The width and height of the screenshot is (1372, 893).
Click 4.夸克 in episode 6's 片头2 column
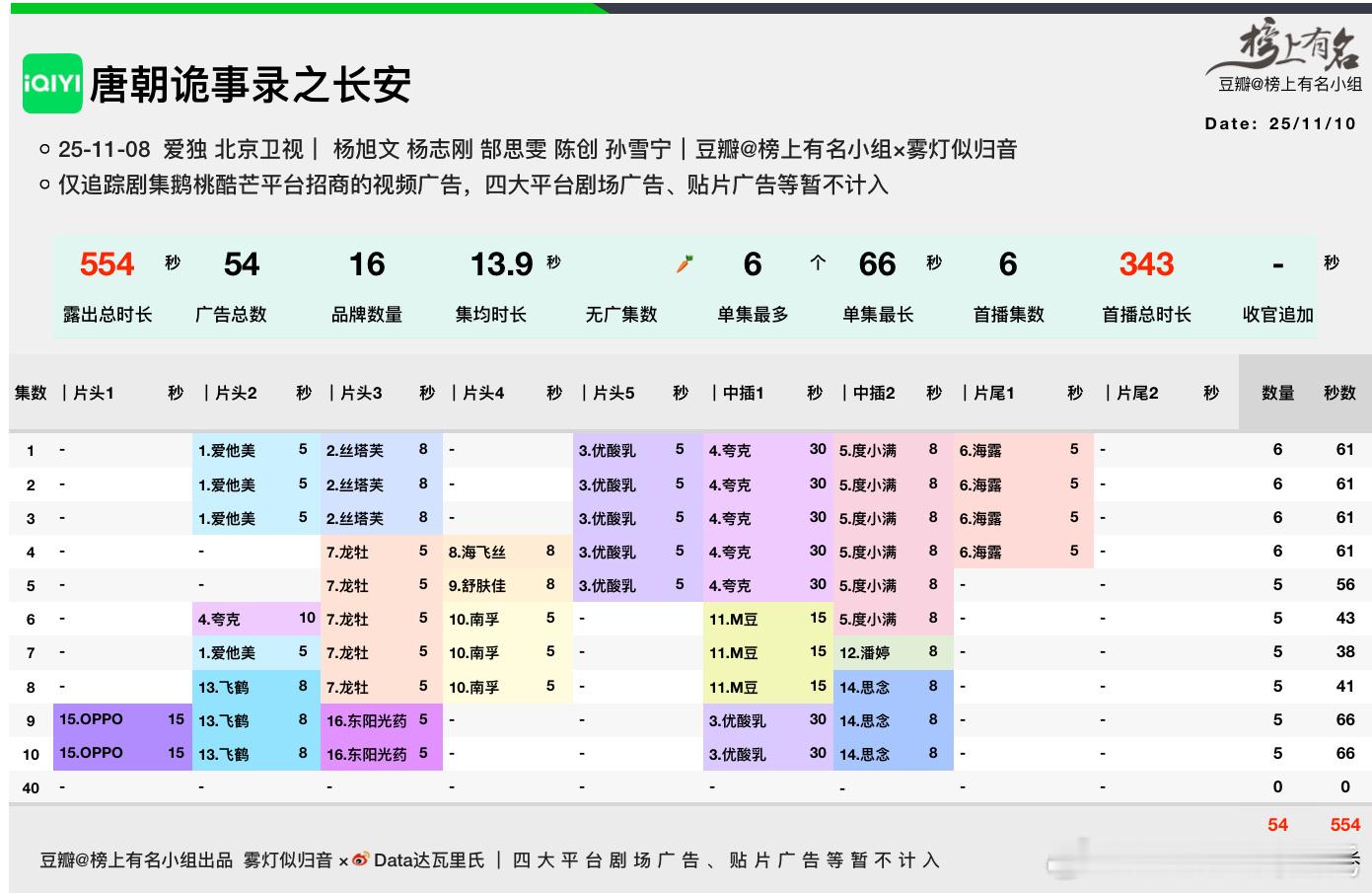[x=219, y=620]
